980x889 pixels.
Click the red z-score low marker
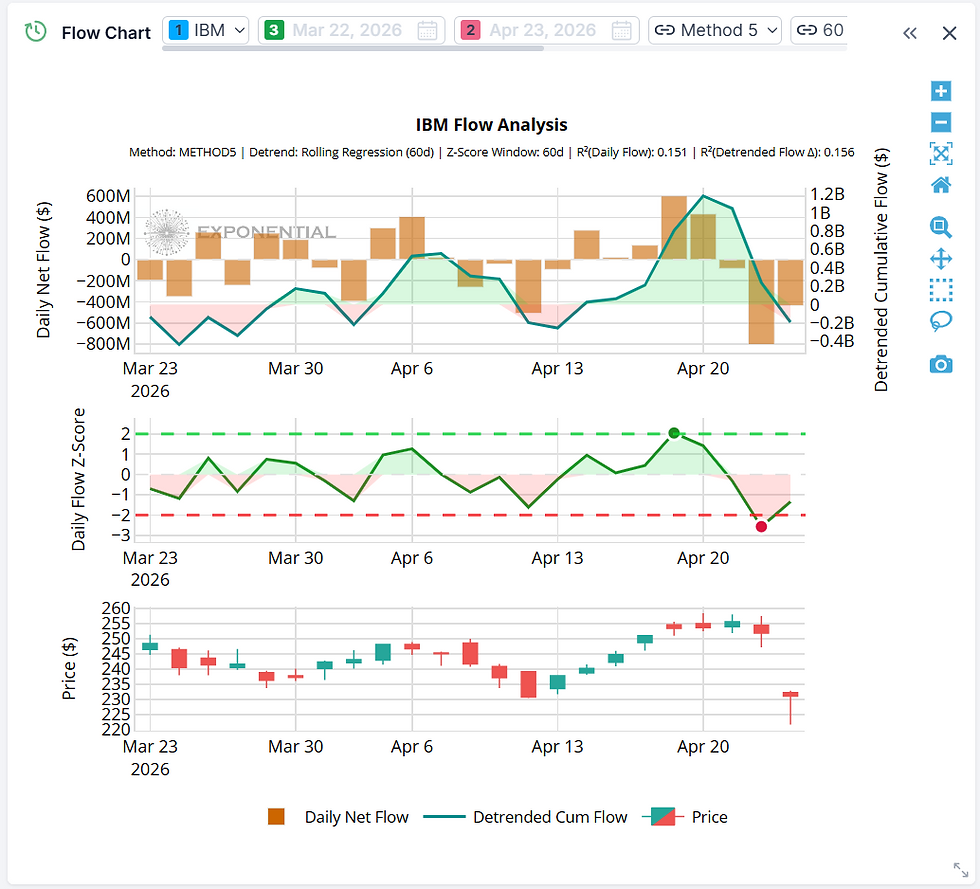click(x=761, y=526)
